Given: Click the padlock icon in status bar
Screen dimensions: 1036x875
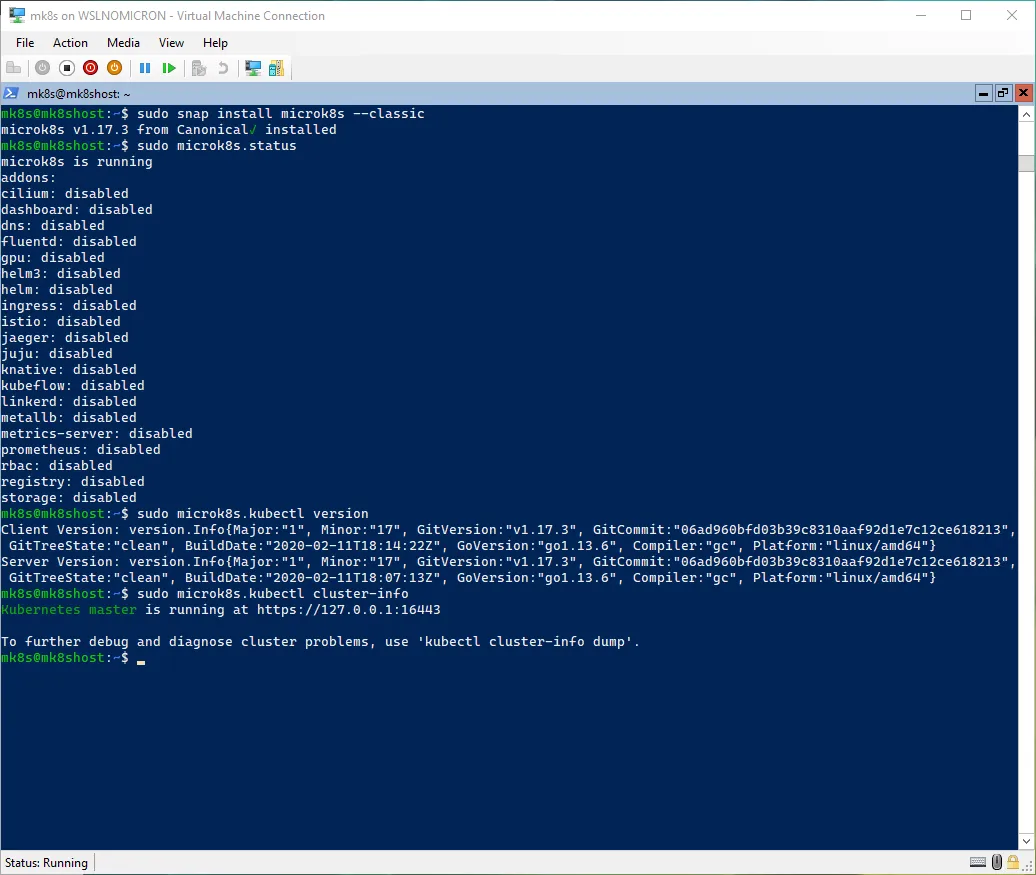Looking at the screenshot, I should point(1014,862).
